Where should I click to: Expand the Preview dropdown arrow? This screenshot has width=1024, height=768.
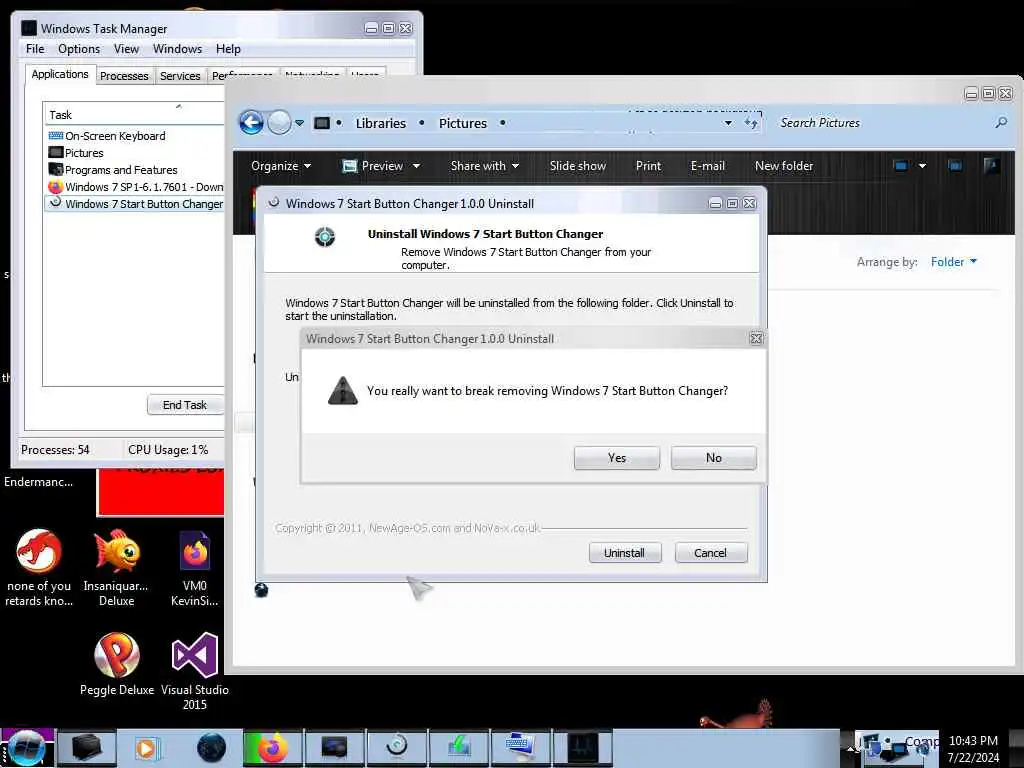click(416, 166)
